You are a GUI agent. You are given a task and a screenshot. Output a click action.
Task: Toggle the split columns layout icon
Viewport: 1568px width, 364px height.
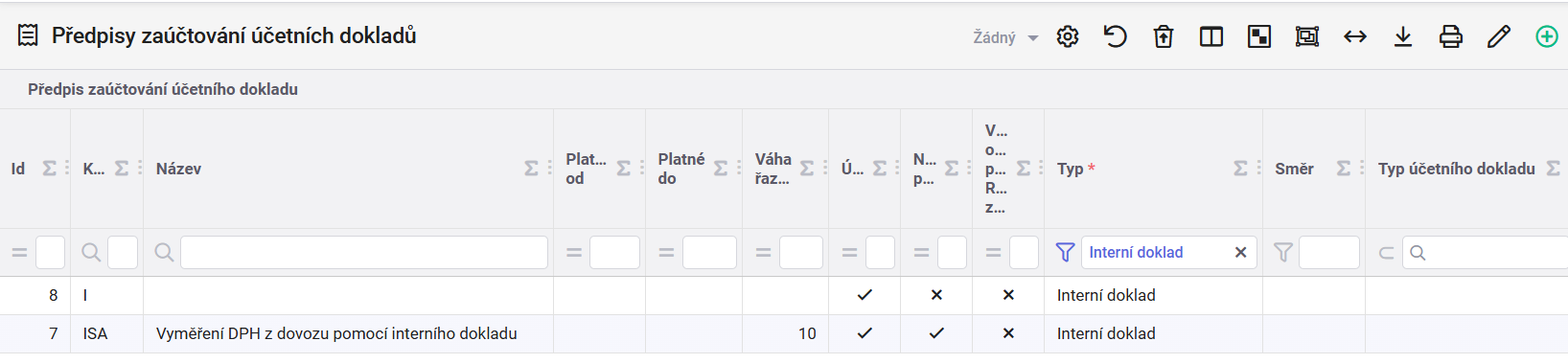coord(1211,36)
